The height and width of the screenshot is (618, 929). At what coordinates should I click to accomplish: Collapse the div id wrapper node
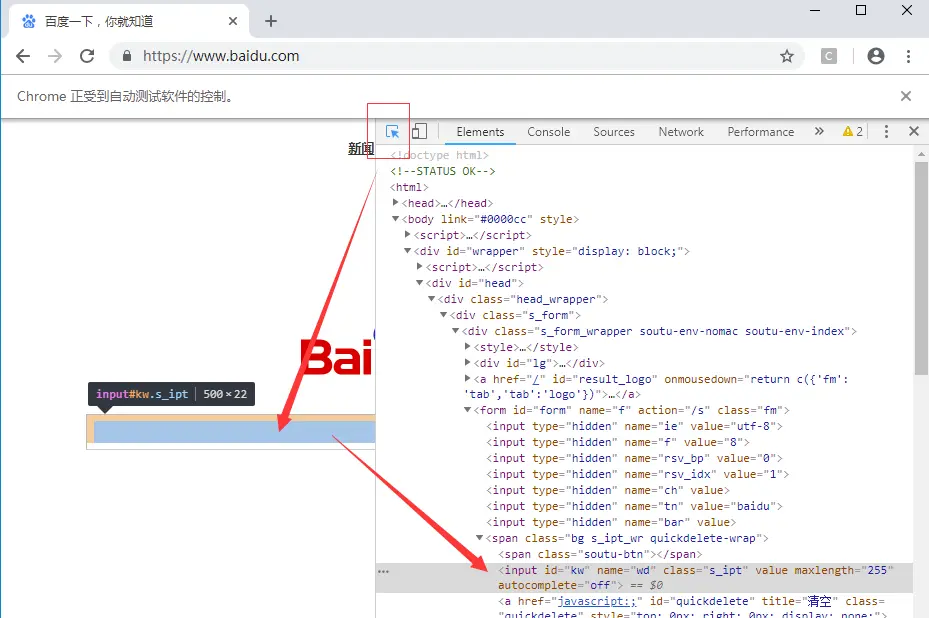(408, 251)
